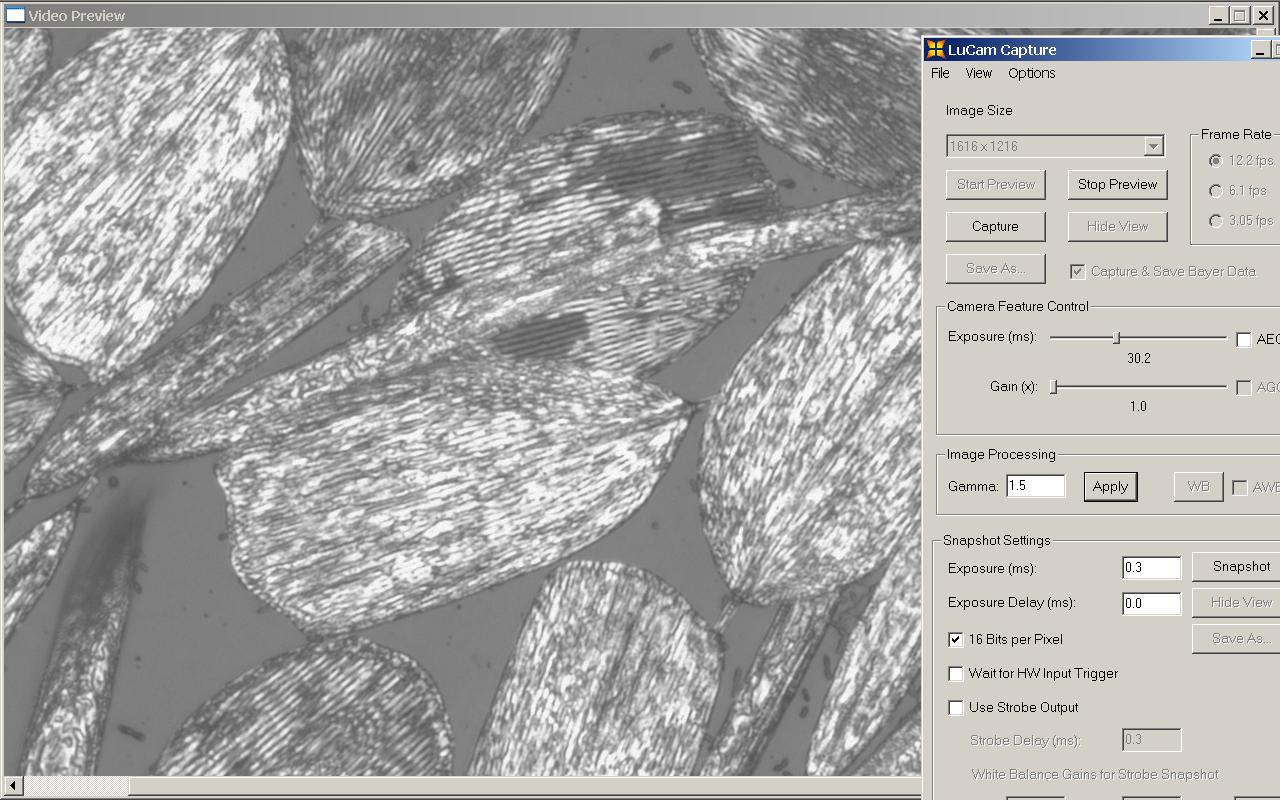Open the View menu
Viewport: 1280px width, 800px height.
[978, 73]
